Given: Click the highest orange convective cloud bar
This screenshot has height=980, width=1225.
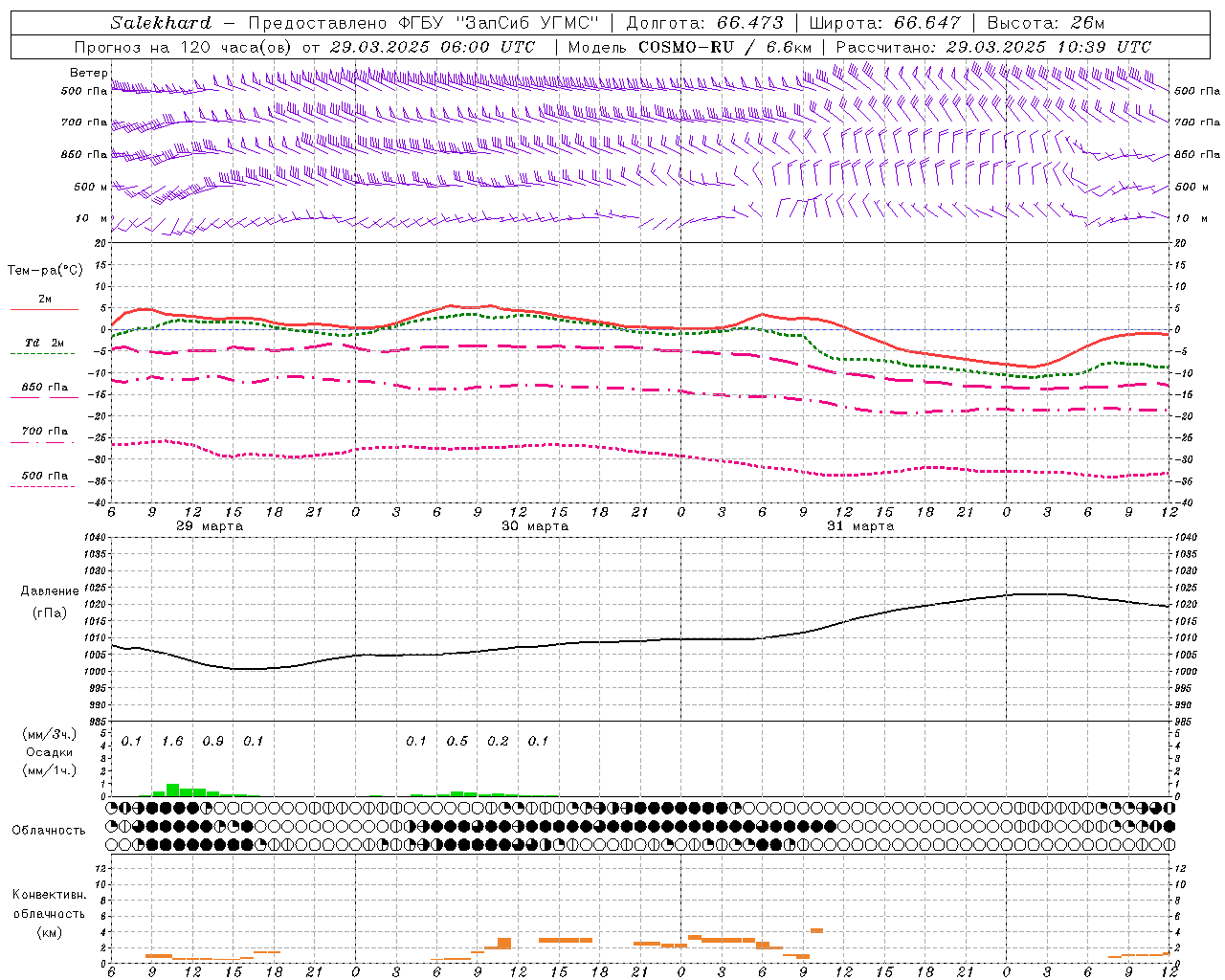Looking at the screenshot, I should [816, 930].
